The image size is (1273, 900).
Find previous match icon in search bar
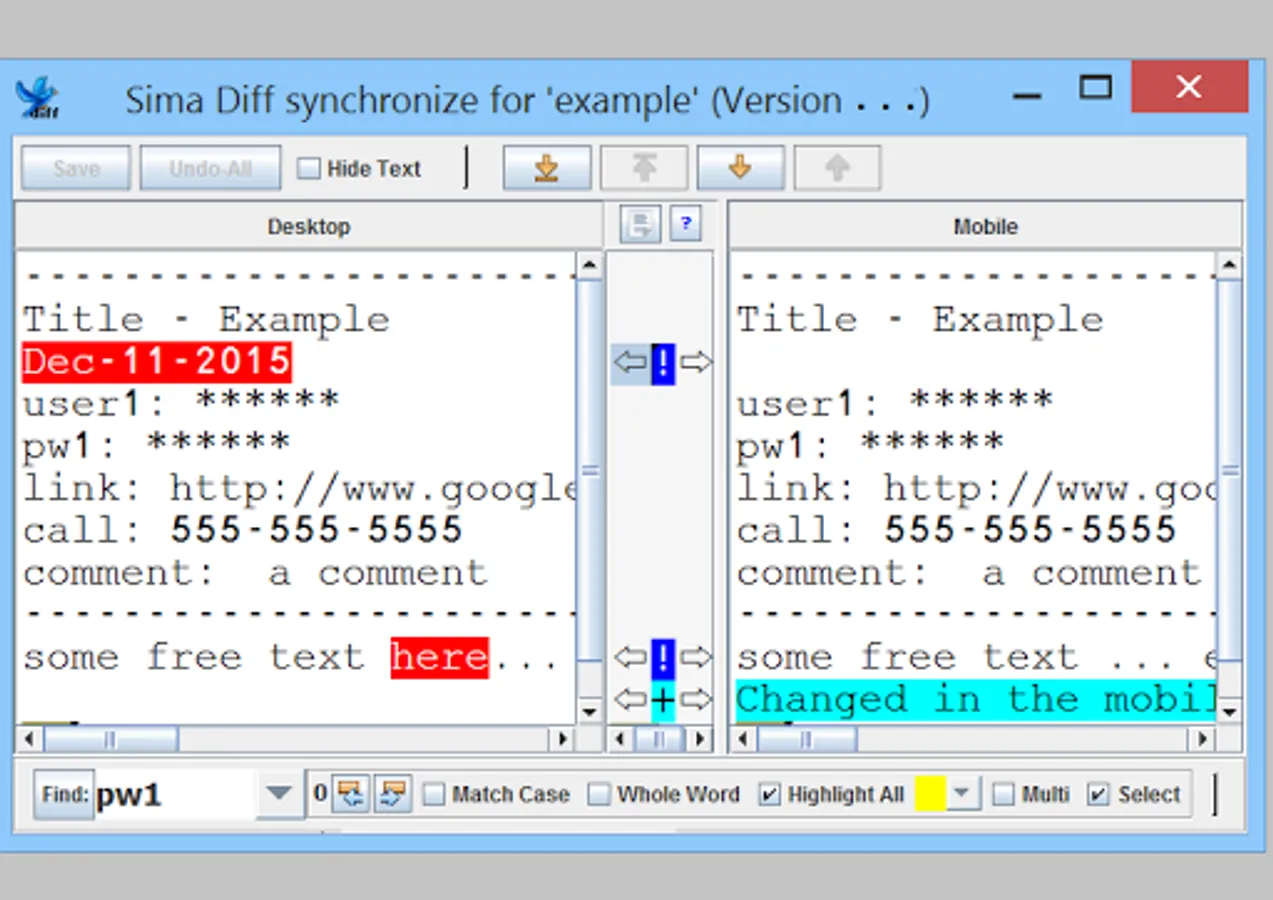[x=350, y=795]
